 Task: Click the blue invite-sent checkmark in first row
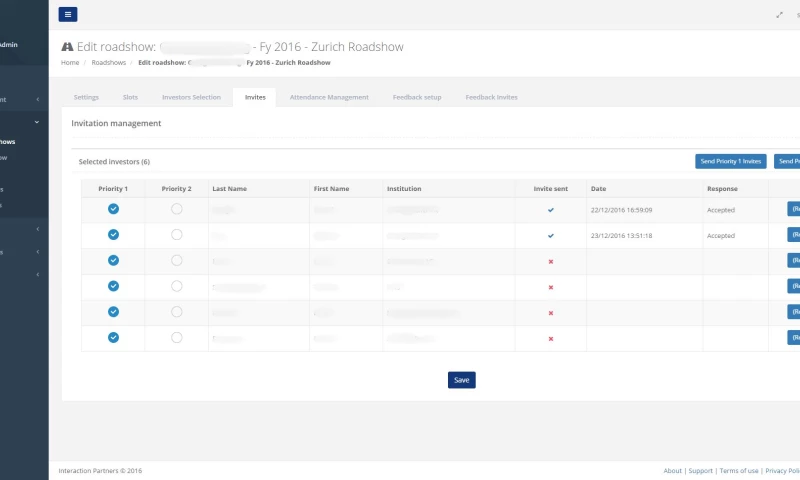(x=550, y=210)
